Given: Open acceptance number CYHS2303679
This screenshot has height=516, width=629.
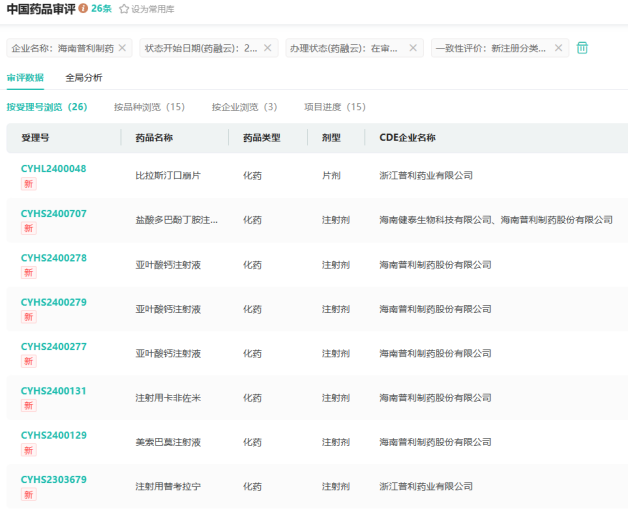Looking at the screenshot, I should tap(53, 480).
